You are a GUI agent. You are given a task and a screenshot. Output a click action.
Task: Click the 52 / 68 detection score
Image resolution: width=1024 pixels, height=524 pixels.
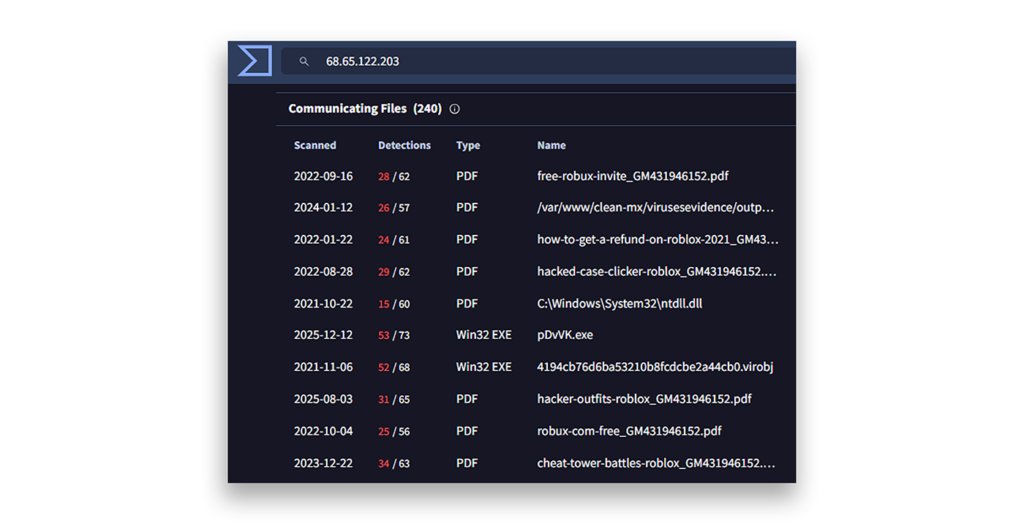pos(394,367)
